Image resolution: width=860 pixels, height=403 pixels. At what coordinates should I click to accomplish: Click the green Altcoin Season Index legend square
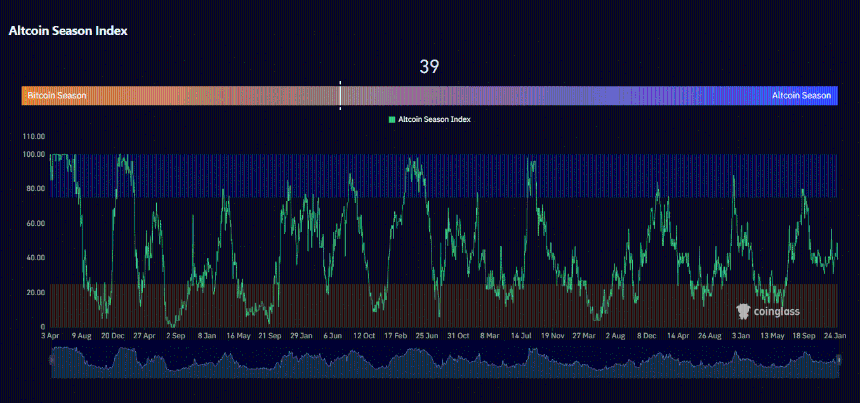[392, 119]
